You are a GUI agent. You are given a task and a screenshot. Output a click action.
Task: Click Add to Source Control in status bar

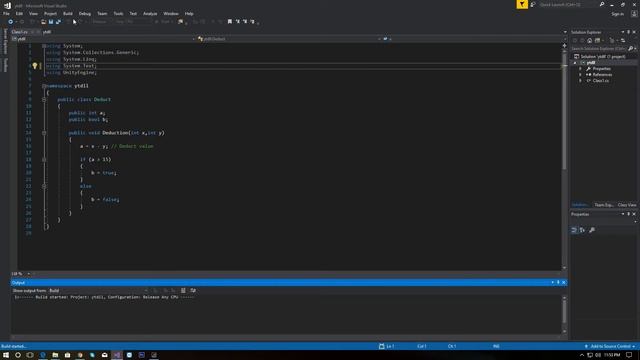610,347
